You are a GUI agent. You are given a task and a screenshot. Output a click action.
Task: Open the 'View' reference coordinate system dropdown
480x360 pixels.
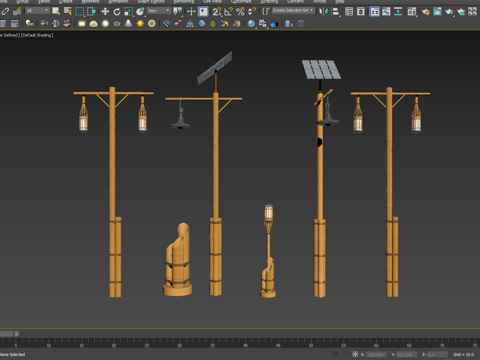click(159, 11)
